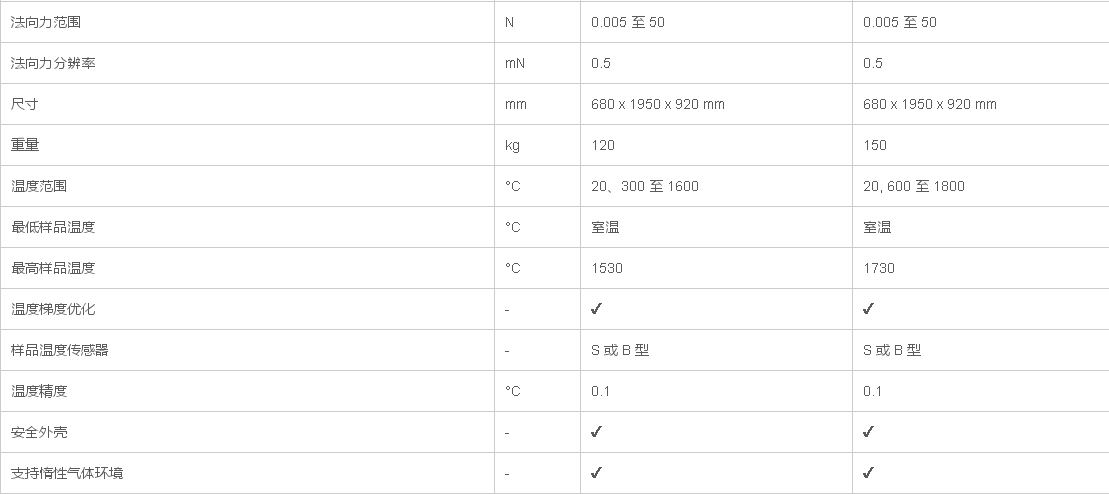This screenshot has height=494, width=1109.
Task: Select the 最低样品温度 row label
Action: pyautogui.click(x=53, y=227)
